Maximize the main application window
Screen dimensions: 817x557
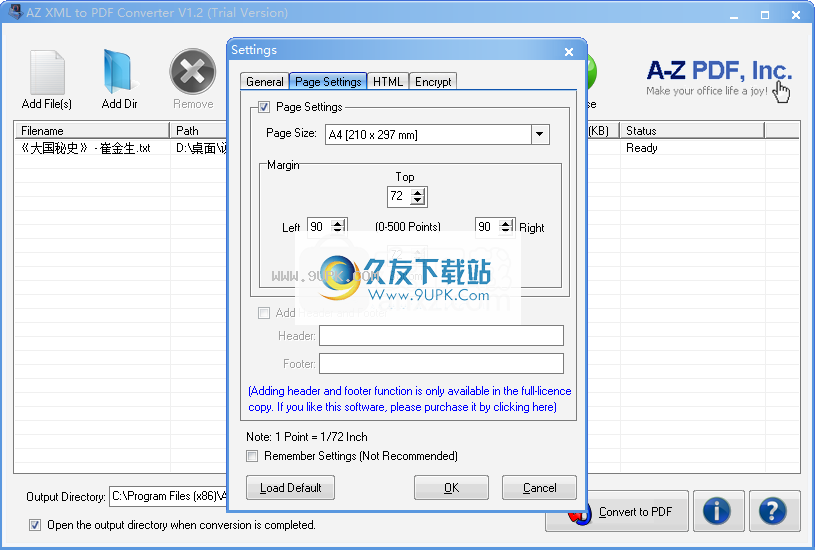[765, 15]
